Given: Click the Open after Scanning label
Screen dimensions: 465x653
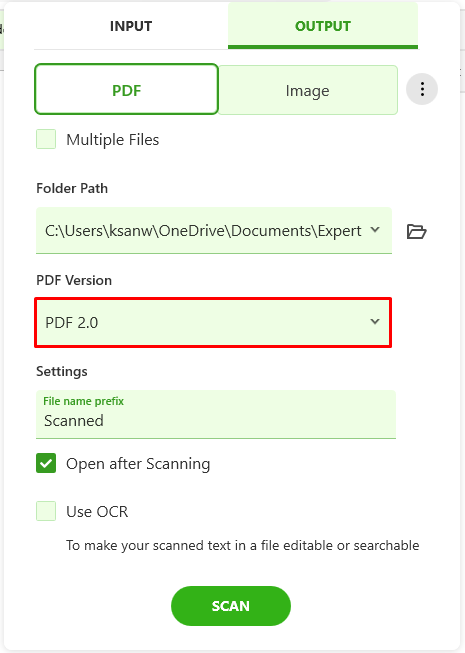Looking at the screenshot, I should [x=138, y=464].
